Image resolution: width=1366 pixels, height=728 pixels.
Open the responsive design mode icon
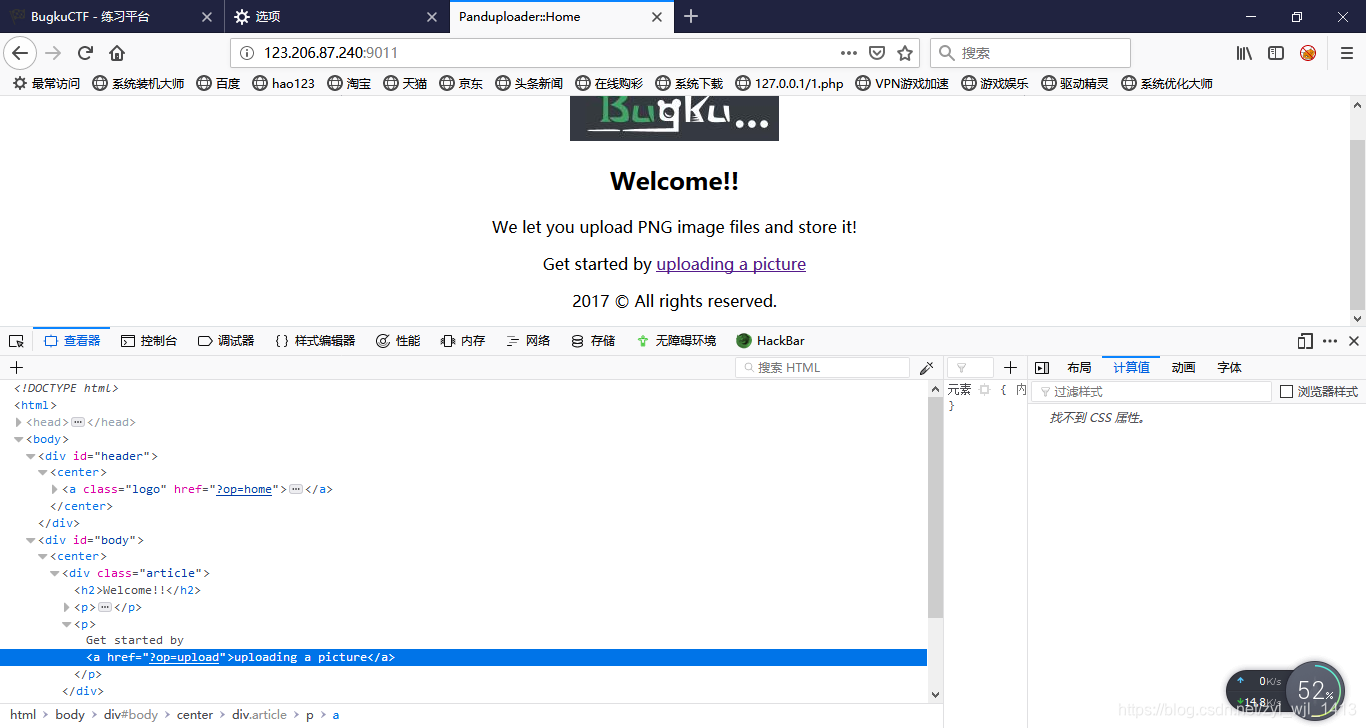click(1305, 341)
